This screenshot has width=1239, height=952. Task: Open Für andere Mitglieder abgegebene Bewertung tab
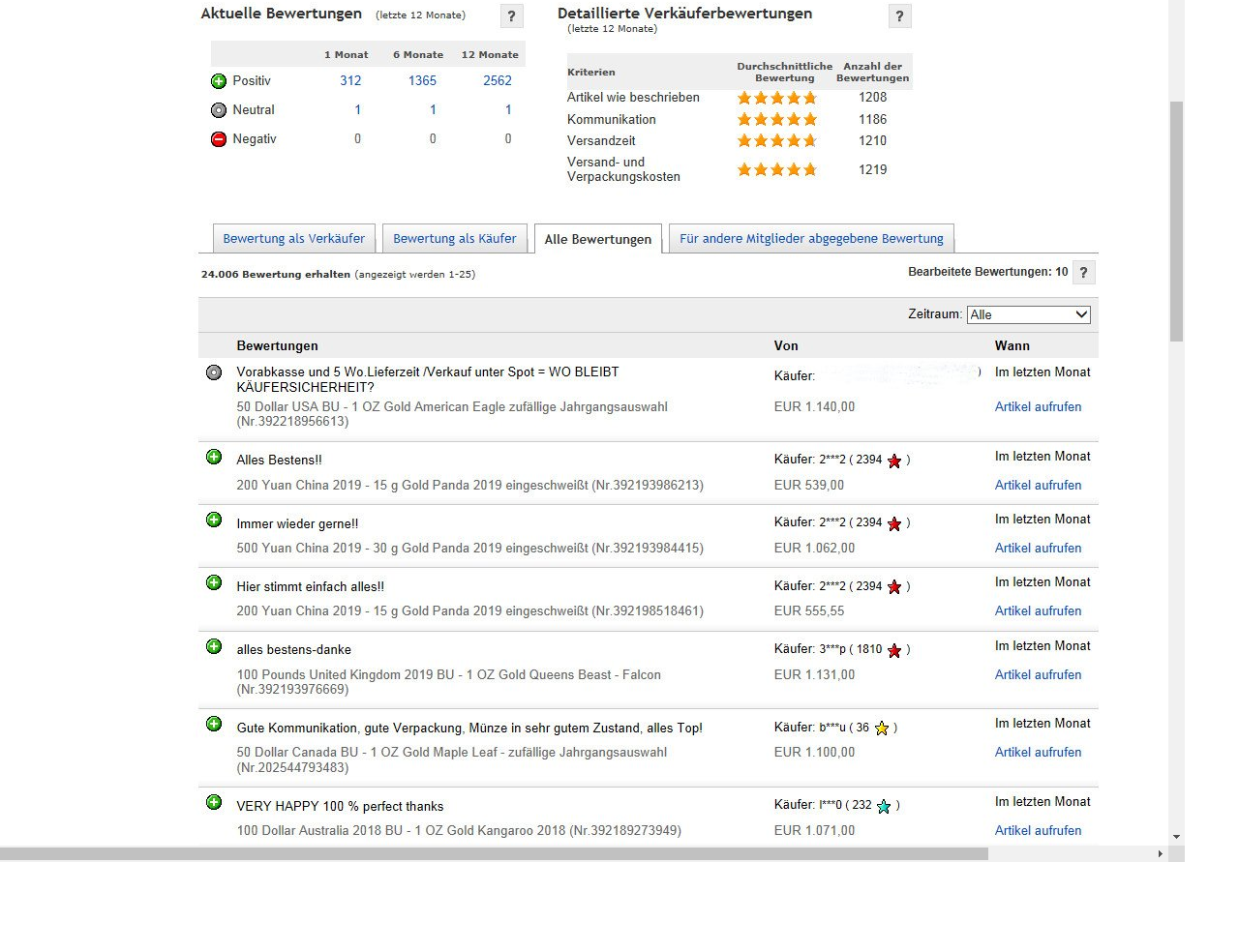pos(811,239)
